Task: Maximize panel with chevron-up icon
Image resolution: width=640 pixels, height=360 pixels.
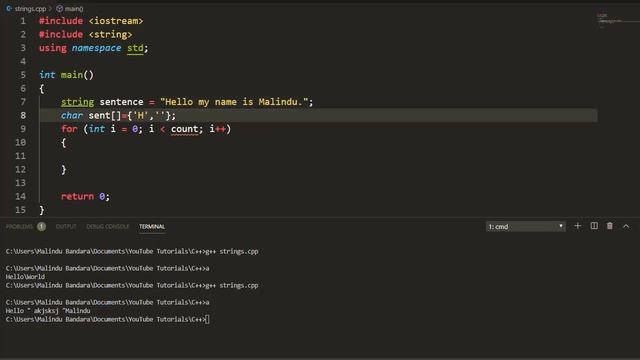Action: click(626, 226)
